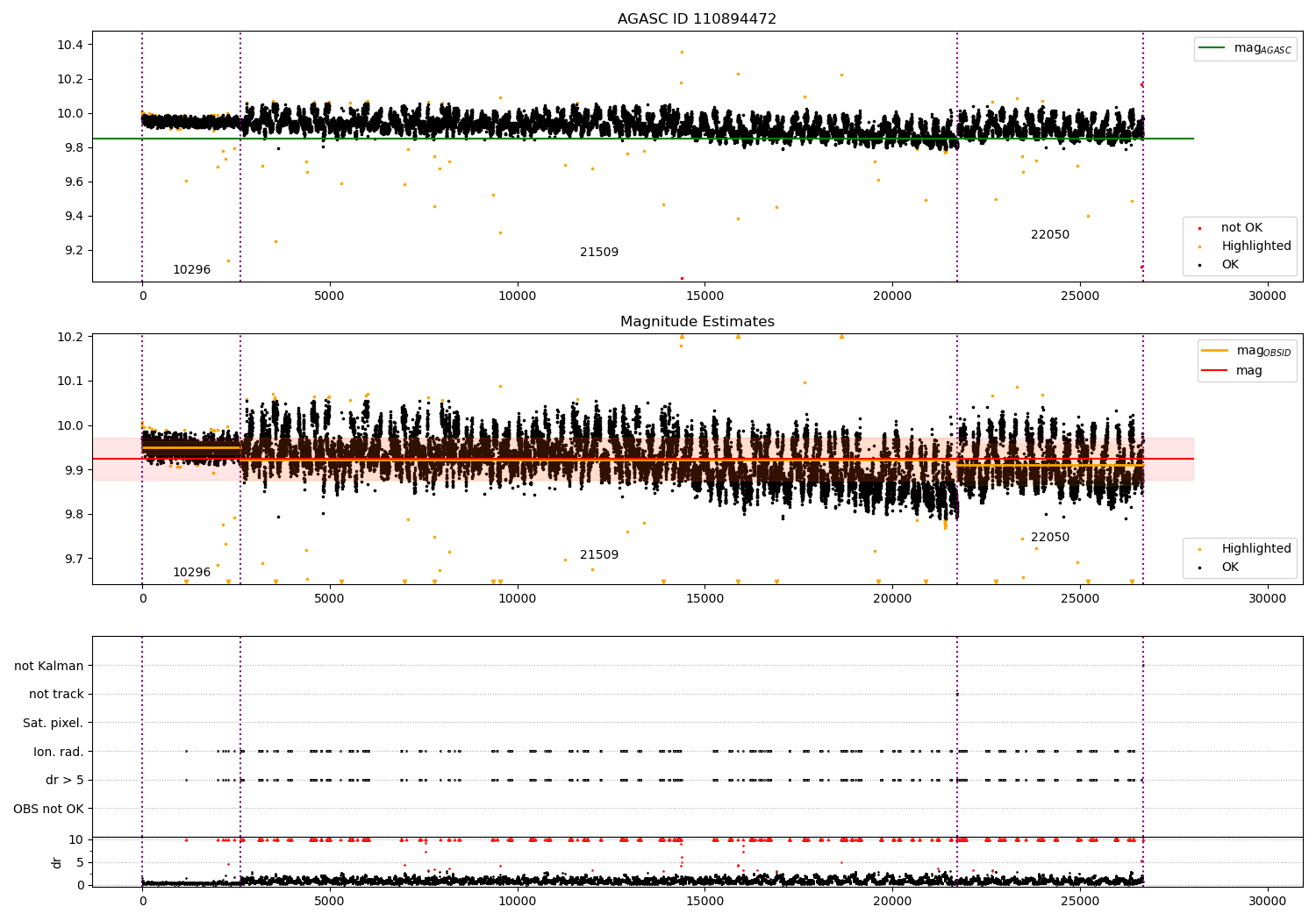Click the '9.2' y-axis tick in top plot

74,251
